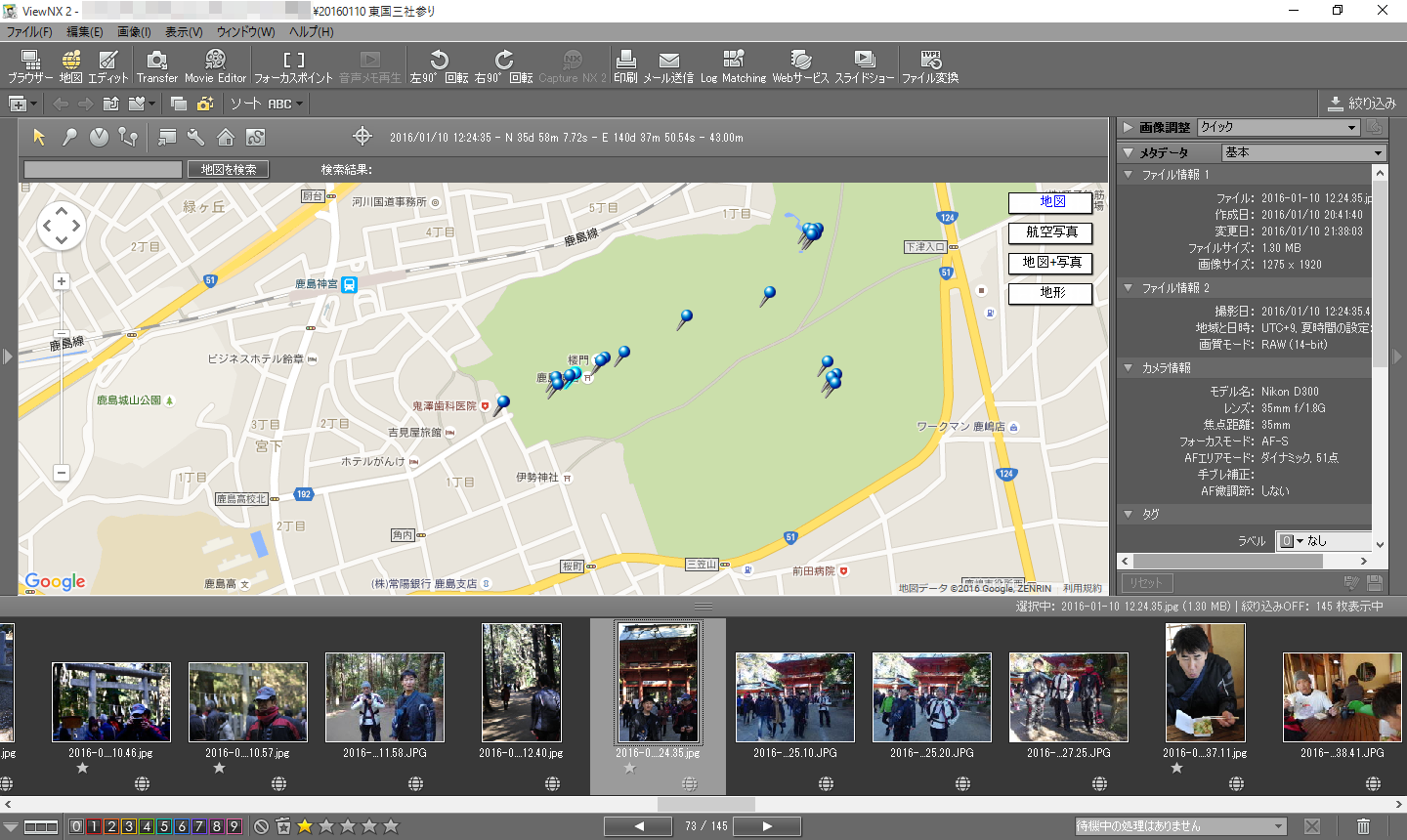The image size is (1407, 840).
Task: Open Webサービス menu icon
Action: (800, 66)
